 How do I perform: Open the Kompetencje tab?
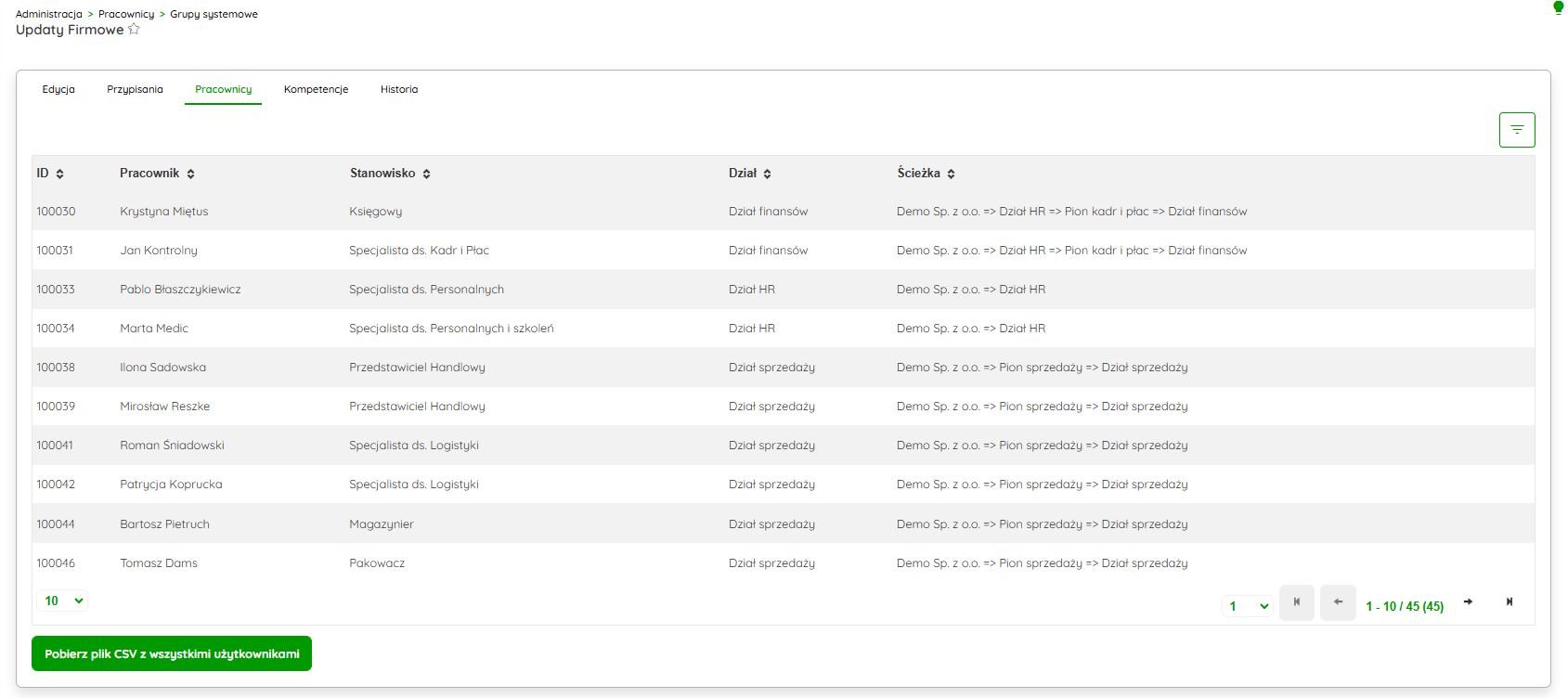click(x=316, y=89)
